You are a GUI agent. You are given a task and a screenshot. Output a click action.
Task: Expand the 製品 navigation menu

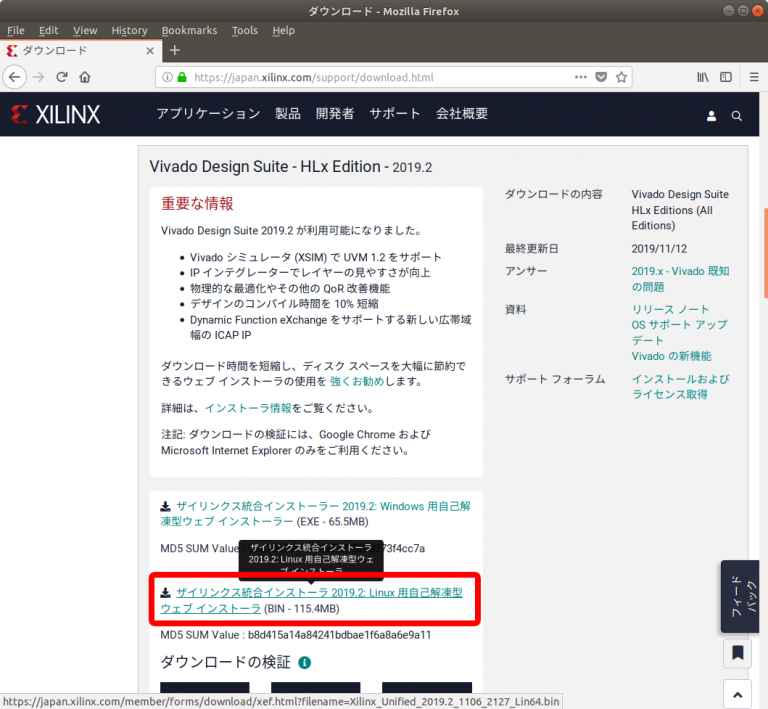[287, 114]
